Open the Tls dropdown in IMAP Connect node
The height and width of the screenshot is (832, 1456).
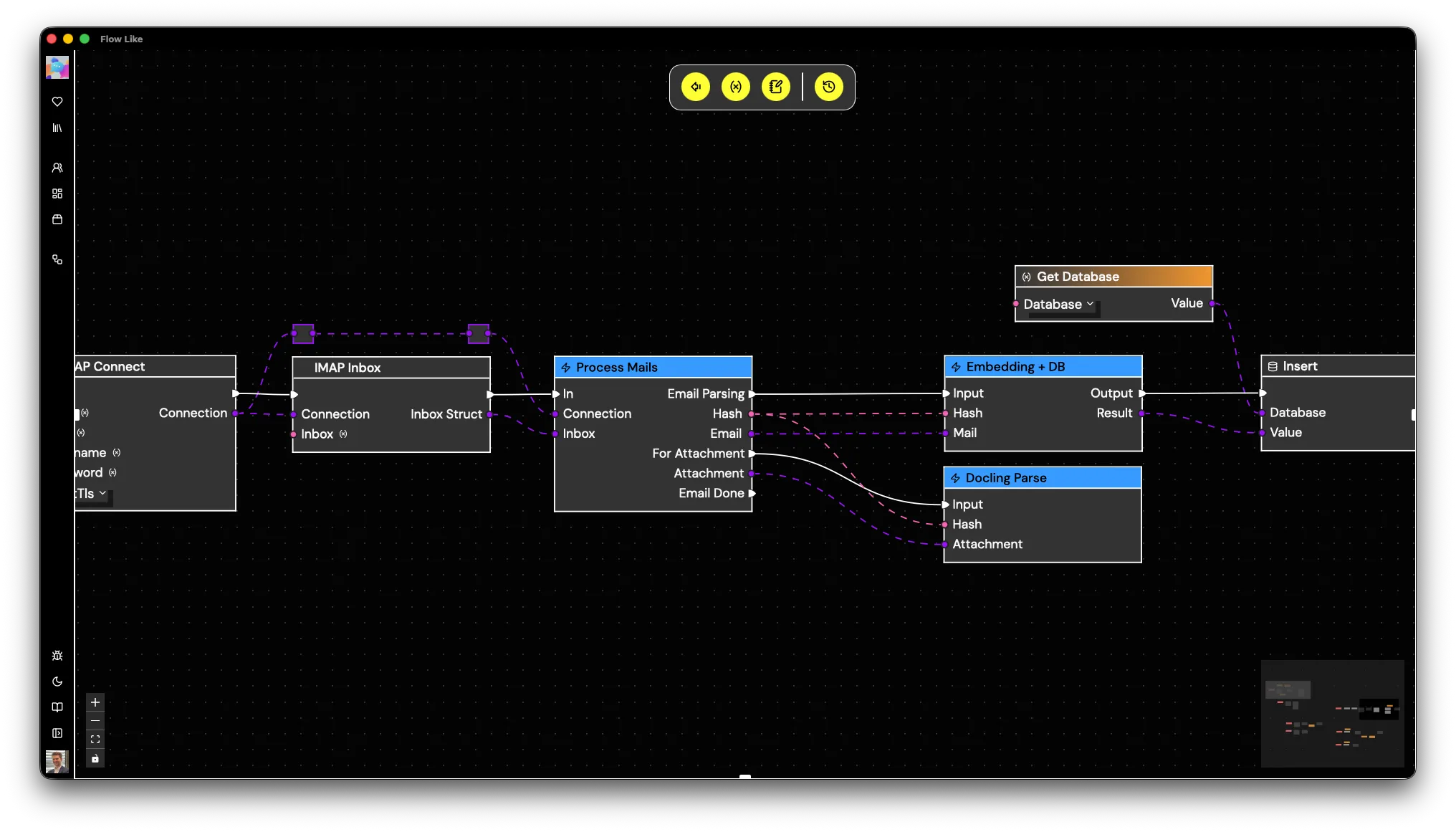click(x=92, y=494)
